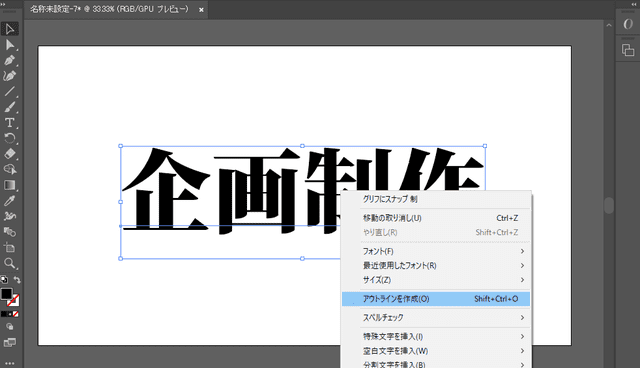This screenshot has width=640, height=368.
Task: Select the Artboard tool
Action: click(9, 248)
